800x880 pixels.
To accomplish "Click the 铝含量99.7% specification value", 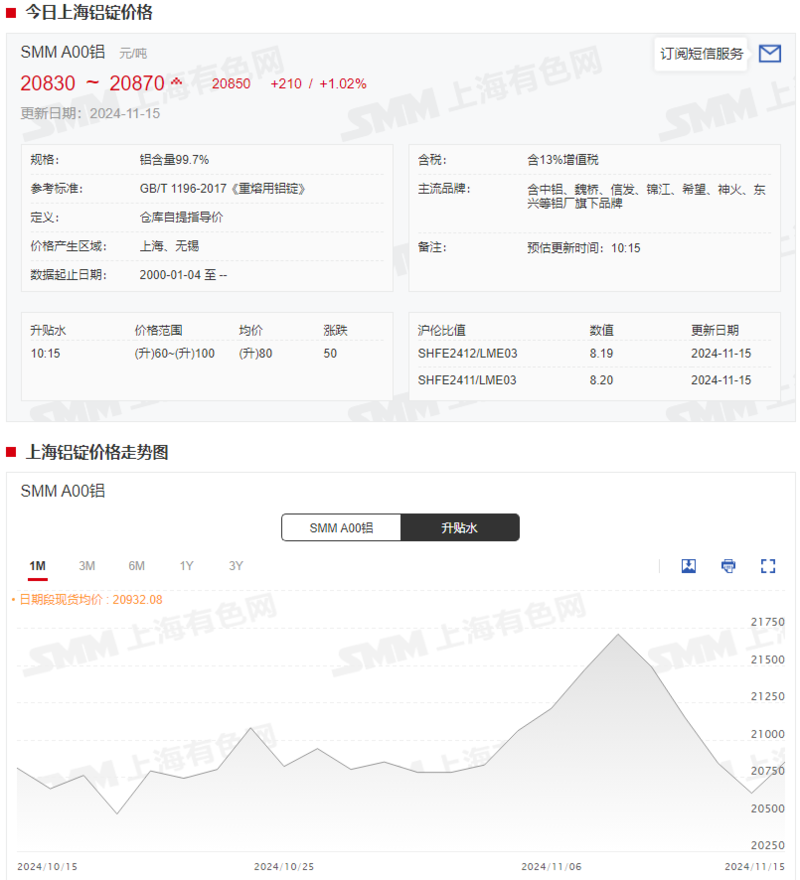I will pyautogui.click(x=174, y=160).
